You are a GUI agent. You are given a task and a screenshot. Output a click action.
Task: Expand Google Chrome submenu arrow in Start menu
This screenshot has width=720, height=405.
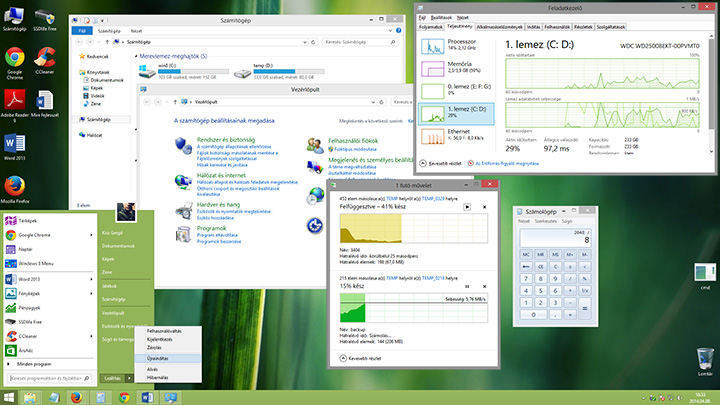click(x=93, y=234)
